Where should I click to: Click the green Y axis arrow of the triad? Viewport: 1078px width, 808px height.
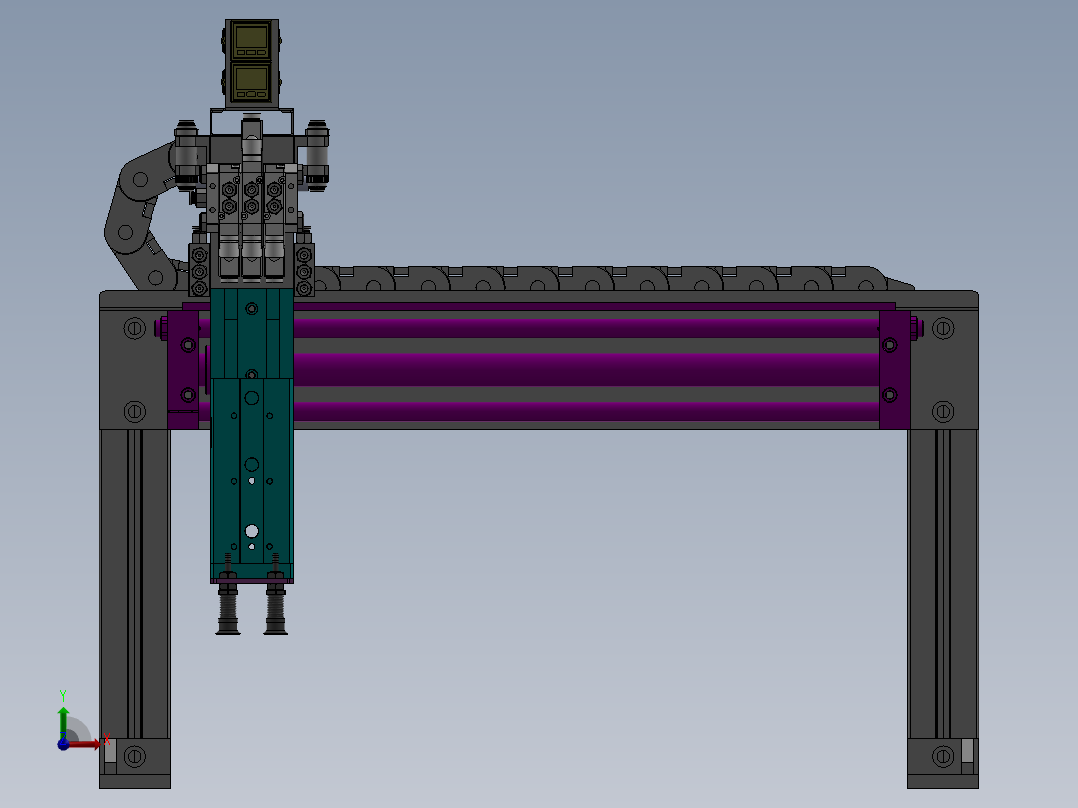pyautogui.click(x=63, y=722)
